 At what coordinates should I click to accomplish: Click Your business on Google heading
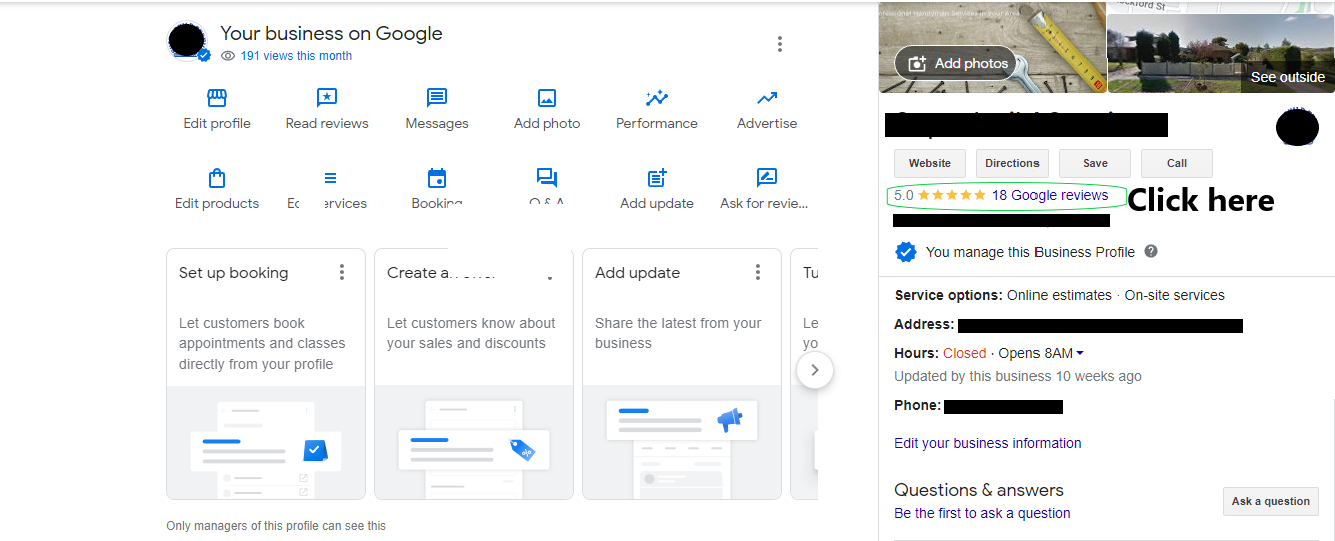coord(331,33)
